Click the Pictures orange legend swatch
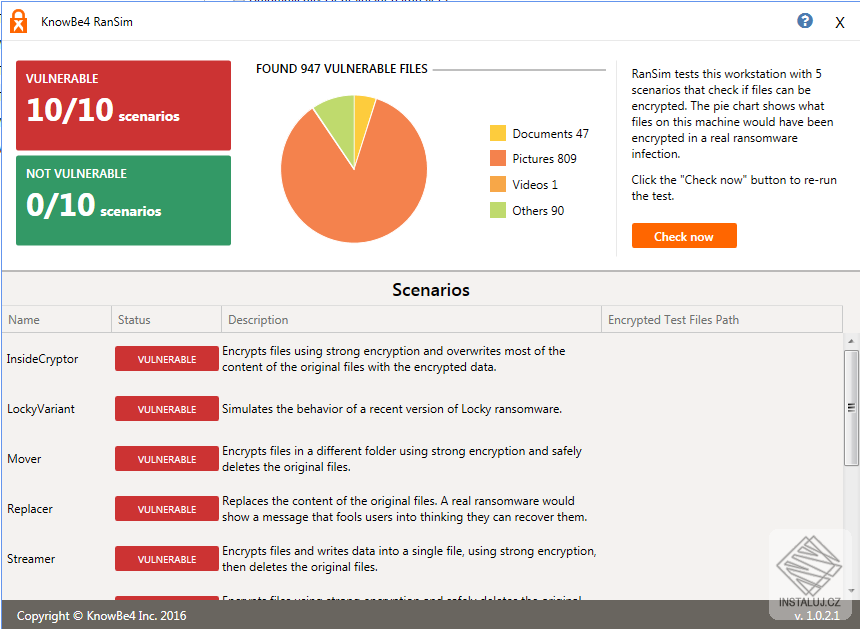The height and width of the screenshot is (629, 860). [498, 158]
